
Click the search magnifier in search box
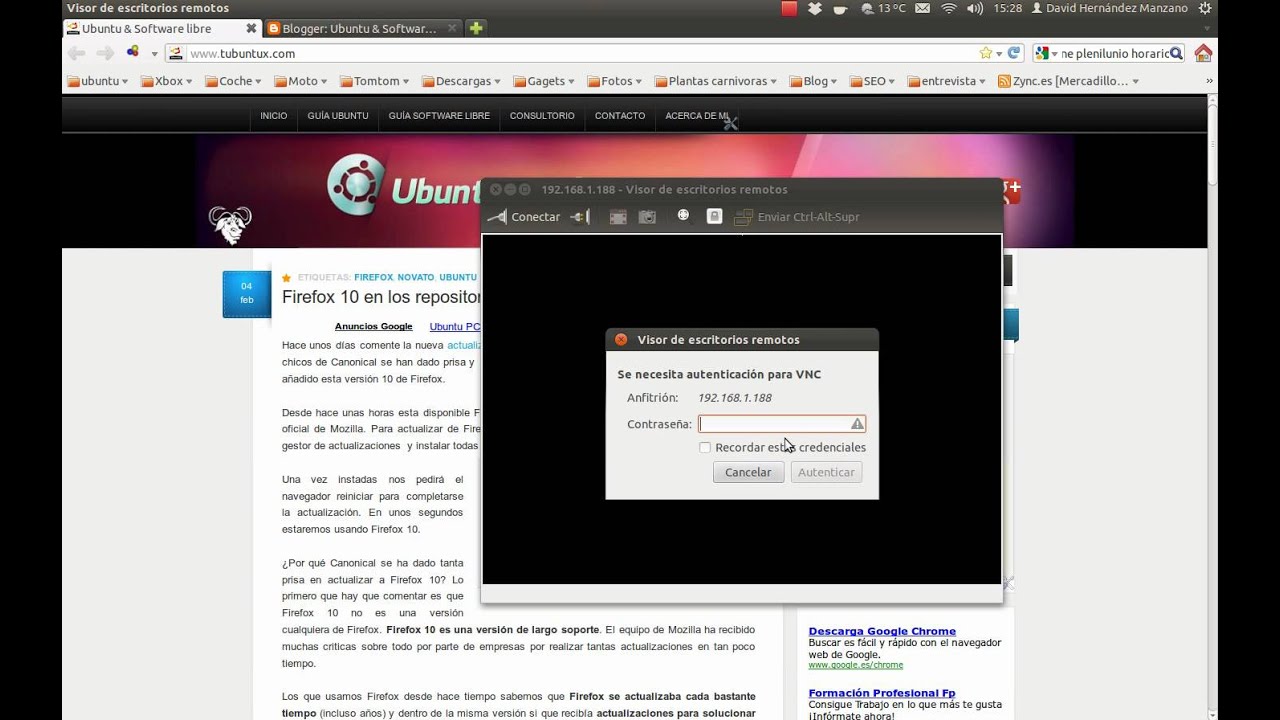click(1176, 53)
